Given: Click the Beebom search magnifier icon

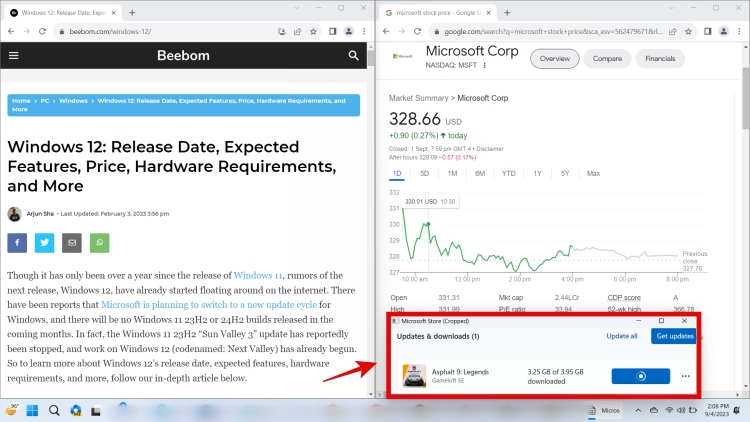Looking at the screenshot, I should (354, 56).
